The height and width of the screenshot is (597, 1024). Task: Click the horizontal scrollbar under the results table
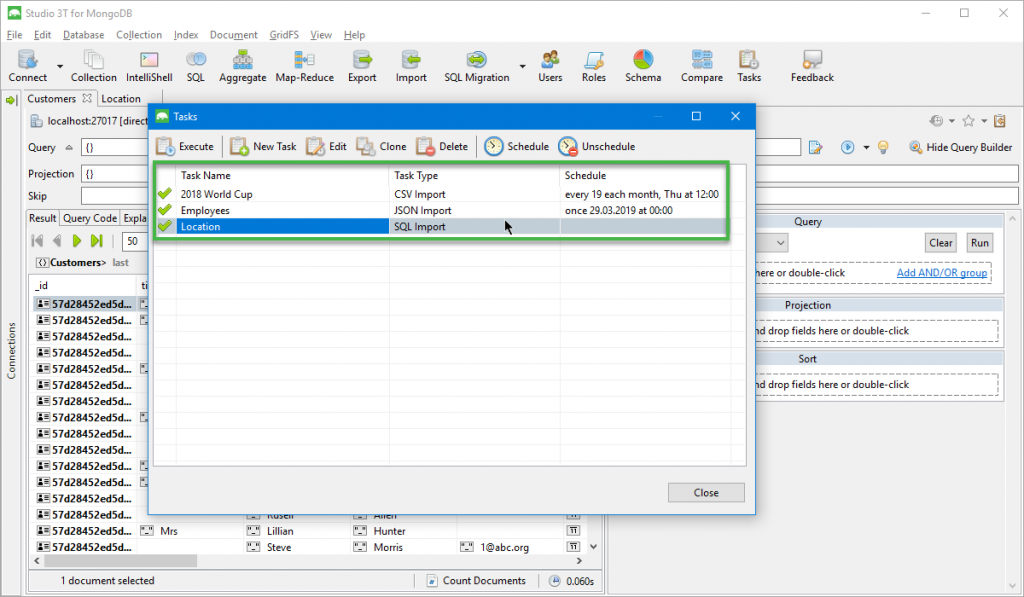pos(120,561)
